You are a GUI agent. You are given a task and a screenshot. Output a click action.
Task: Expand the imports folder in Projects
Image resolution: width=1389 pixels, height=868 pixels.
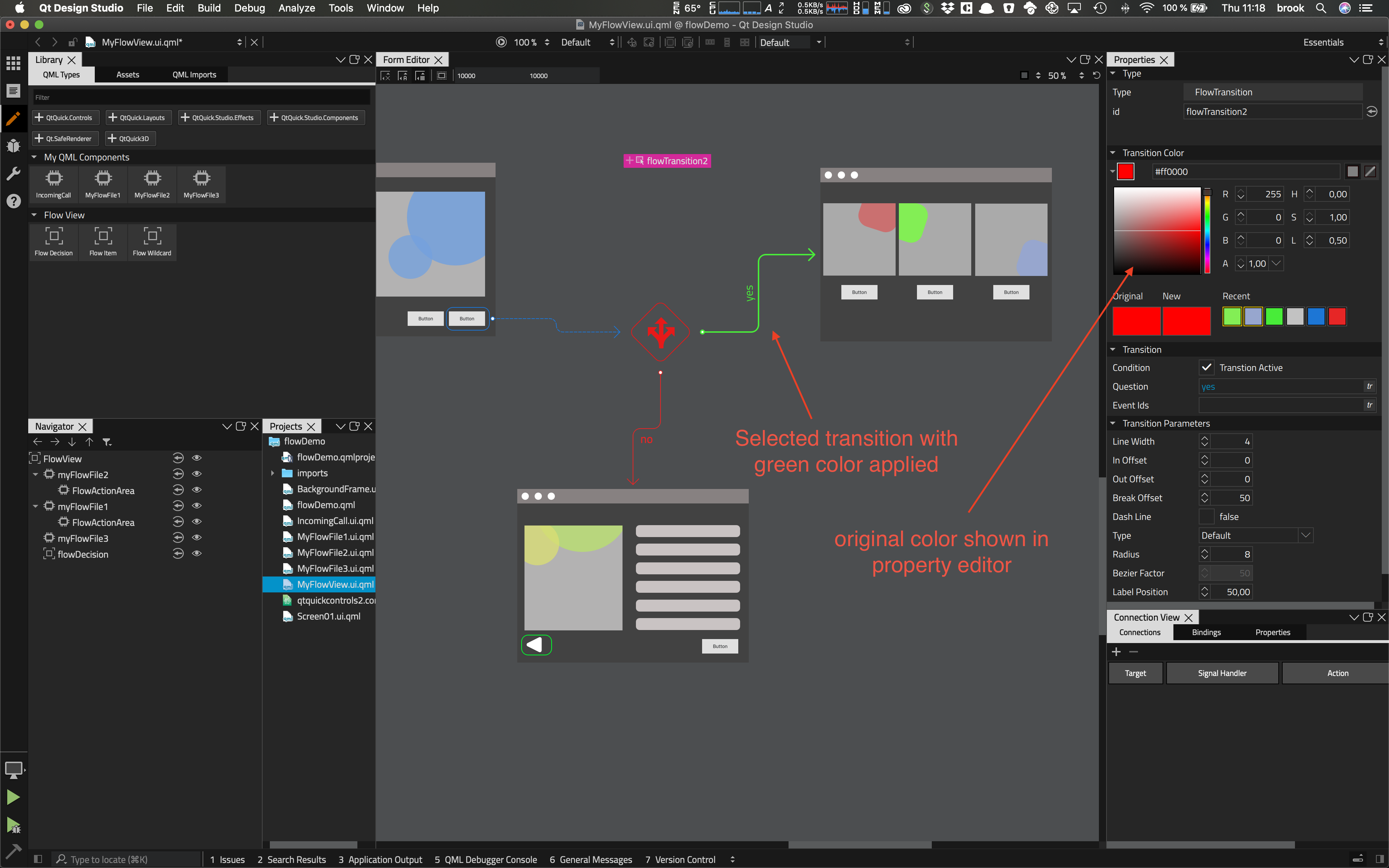coord(273,473)
